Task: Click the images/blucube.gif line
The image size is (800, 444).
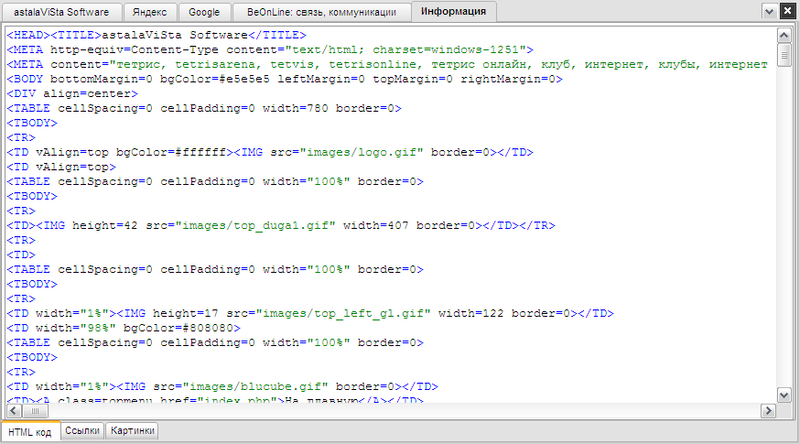Action: pos(222,386)
